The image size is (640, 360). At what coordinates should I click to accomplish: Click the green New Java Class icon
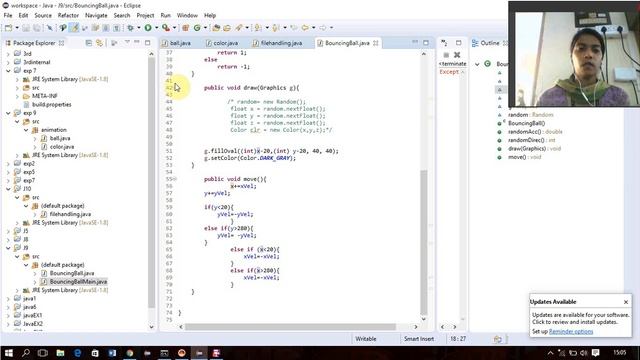pos(197,28)
